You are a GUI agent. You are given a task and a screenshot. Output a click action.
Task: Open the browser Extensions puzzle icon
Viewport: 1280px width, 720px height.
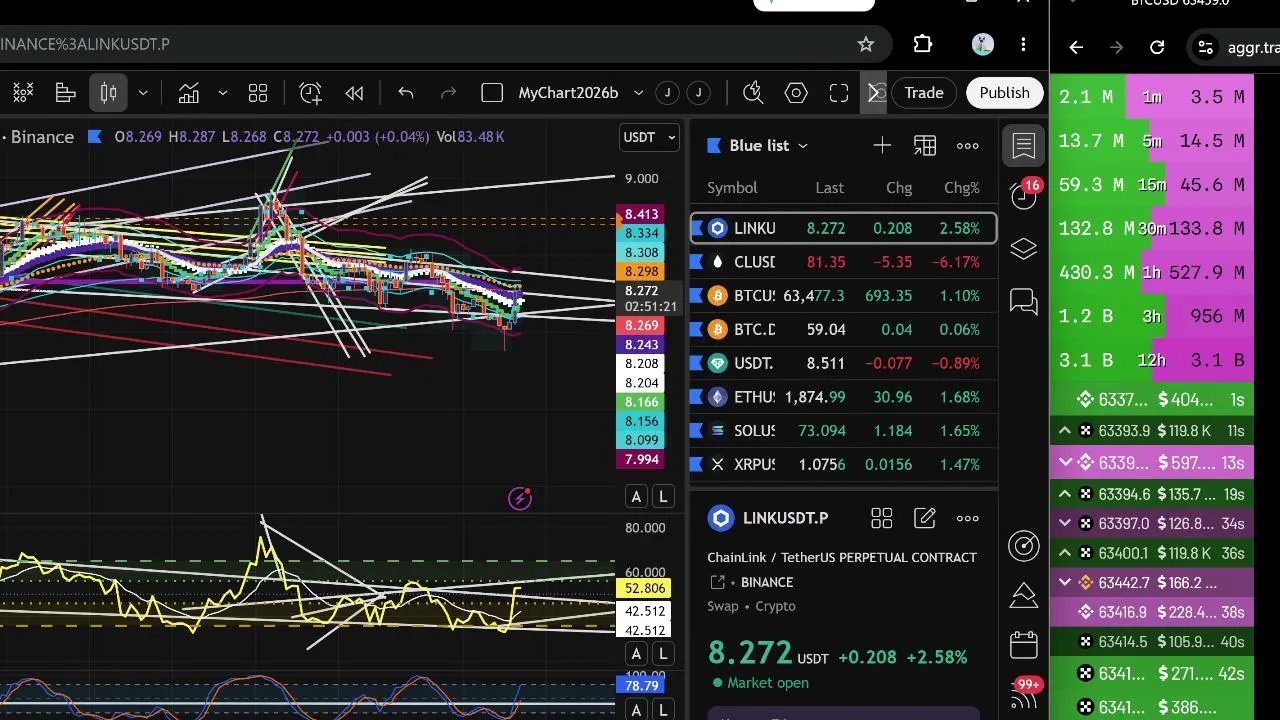pos(923,44)
